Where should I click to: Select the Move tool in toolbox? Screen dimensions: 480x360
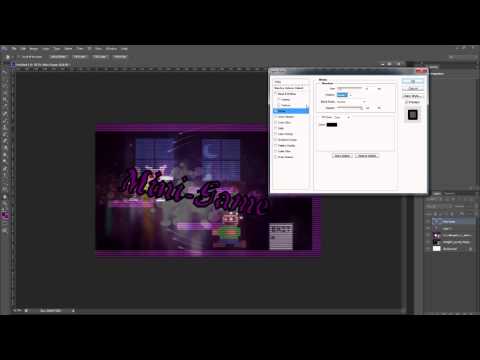[5, 73]
